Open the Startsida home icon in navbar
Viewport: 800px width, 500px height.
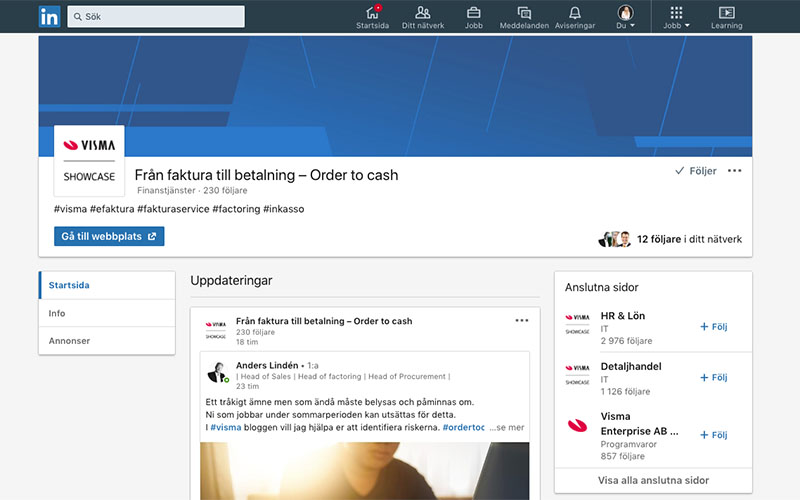(372, 17)
